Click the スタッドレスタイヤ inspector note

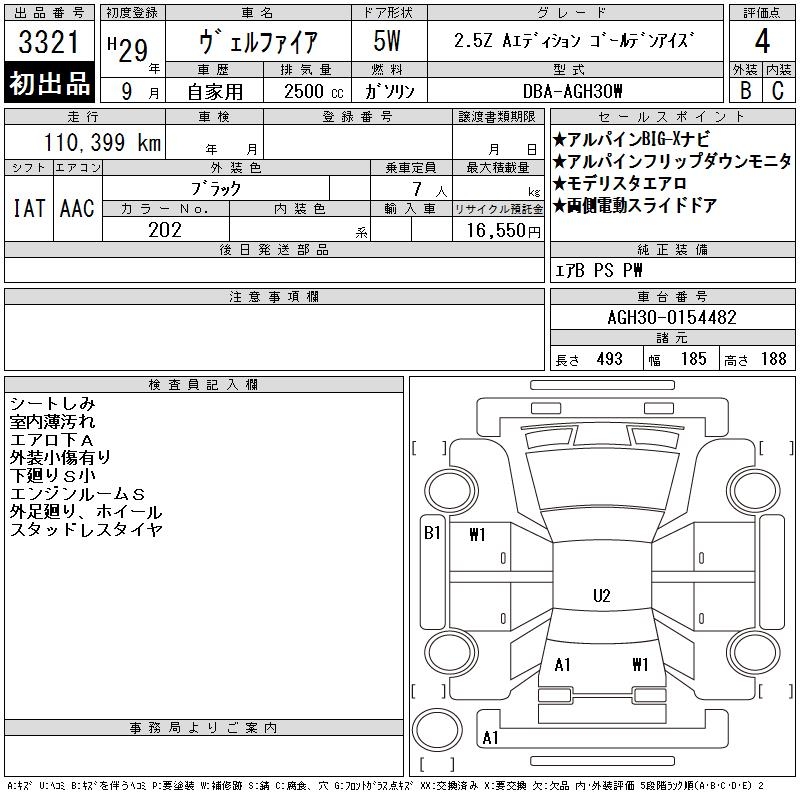(86, 530)
